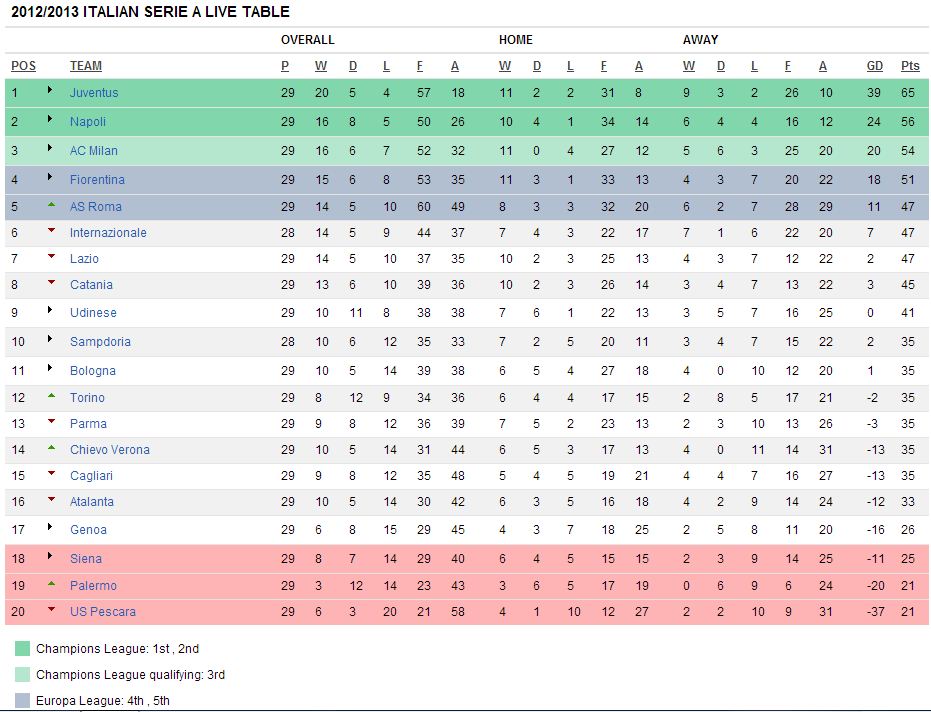The height and width of the screenshot is (712, 931).
Task: Click the red down arrow beside US Pescara
Action: point(50,610)
